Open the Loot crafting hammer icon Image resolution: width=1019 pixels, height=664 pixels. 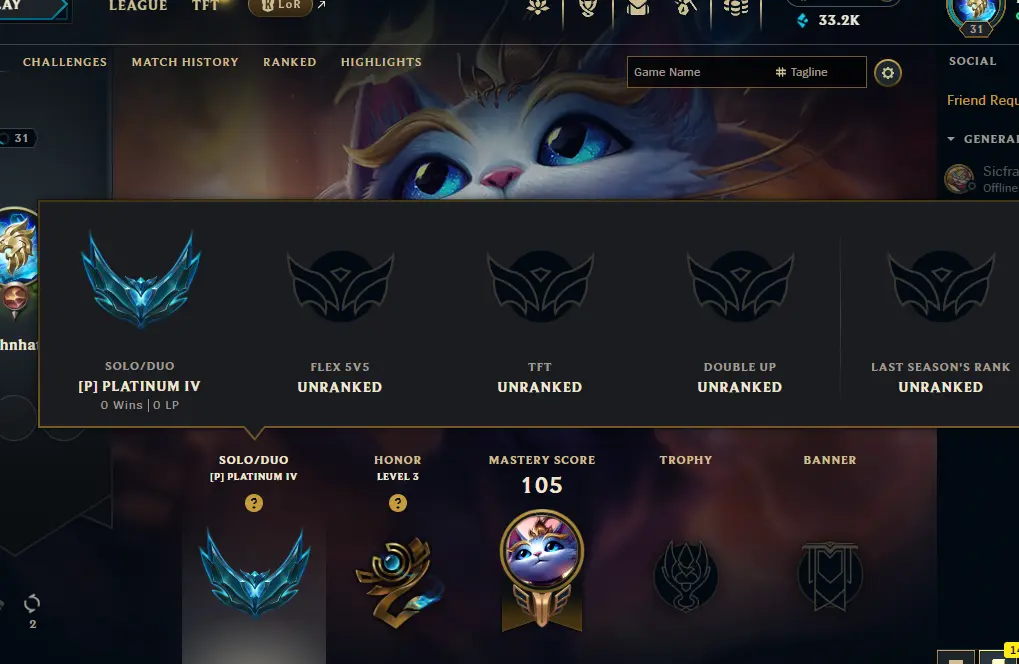click(686, 8)
